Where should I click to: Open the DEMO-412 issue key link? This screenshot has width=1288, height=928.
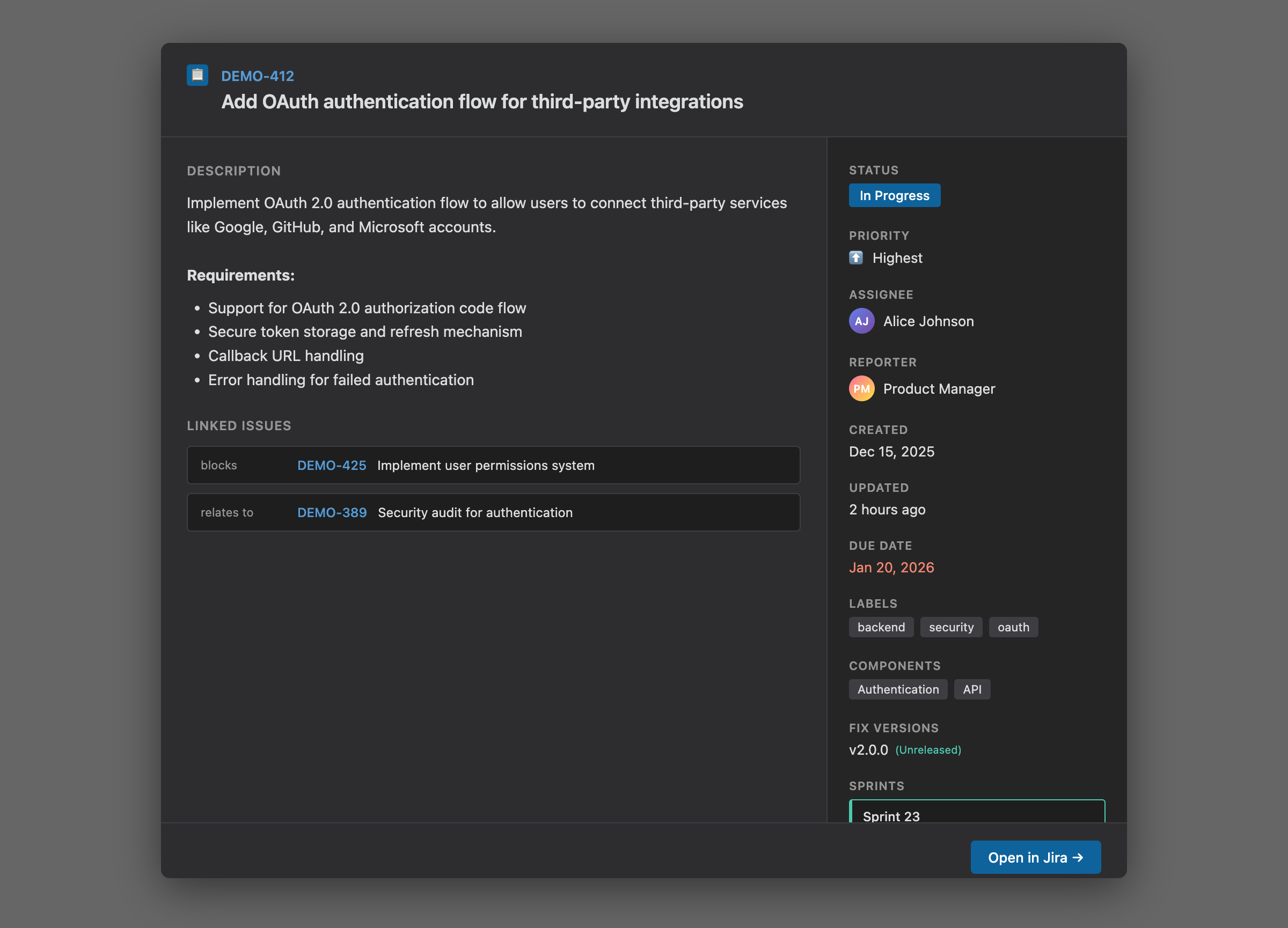(257, 76)
